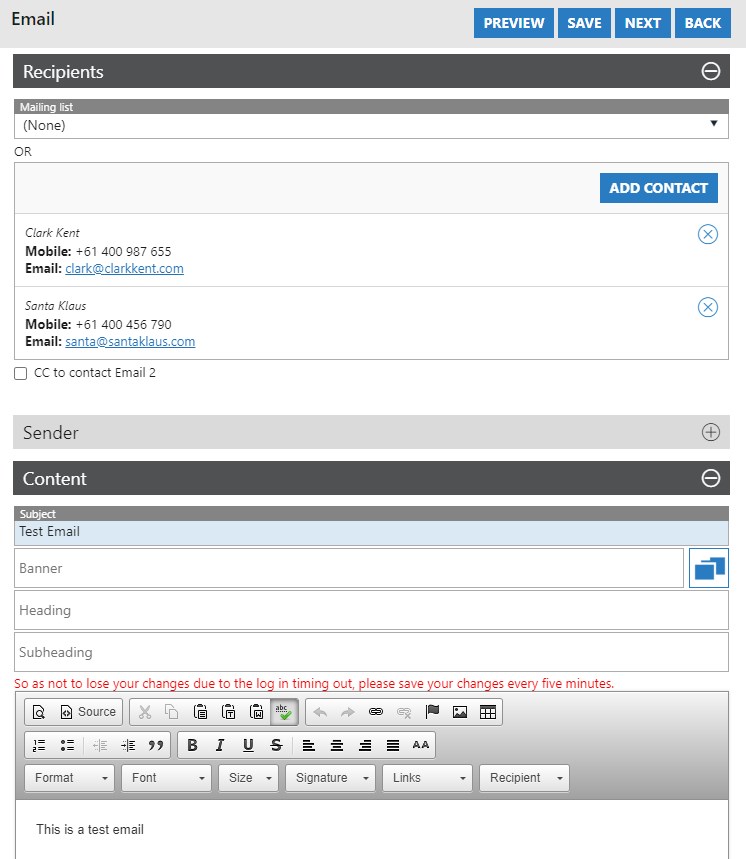Remove Clark Kent from recipients

[707, 234]
